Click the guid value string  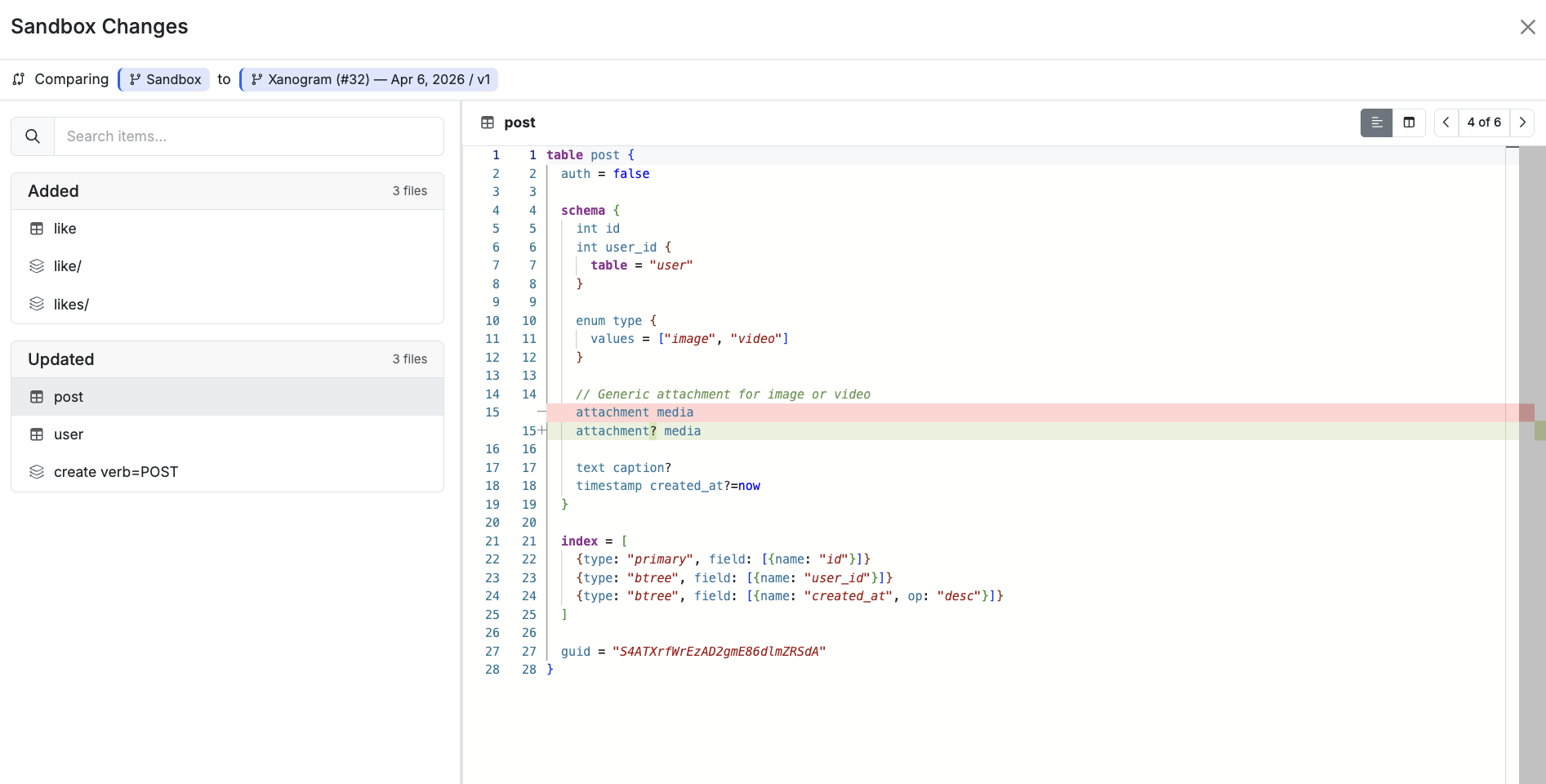[x=719, y=652]
